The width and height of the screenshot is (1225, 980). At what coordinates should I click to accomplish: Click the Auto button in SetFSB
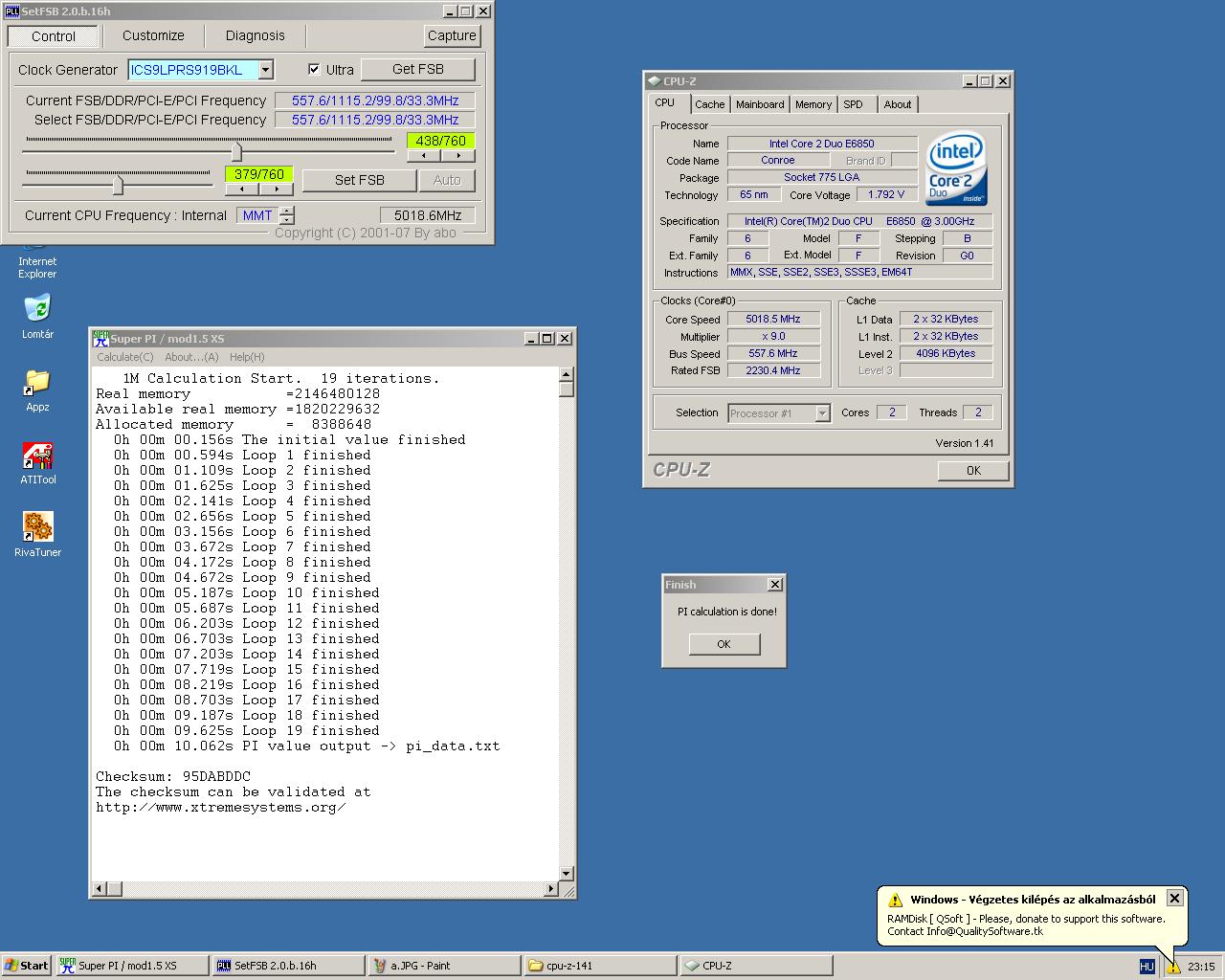coord(447,180)
